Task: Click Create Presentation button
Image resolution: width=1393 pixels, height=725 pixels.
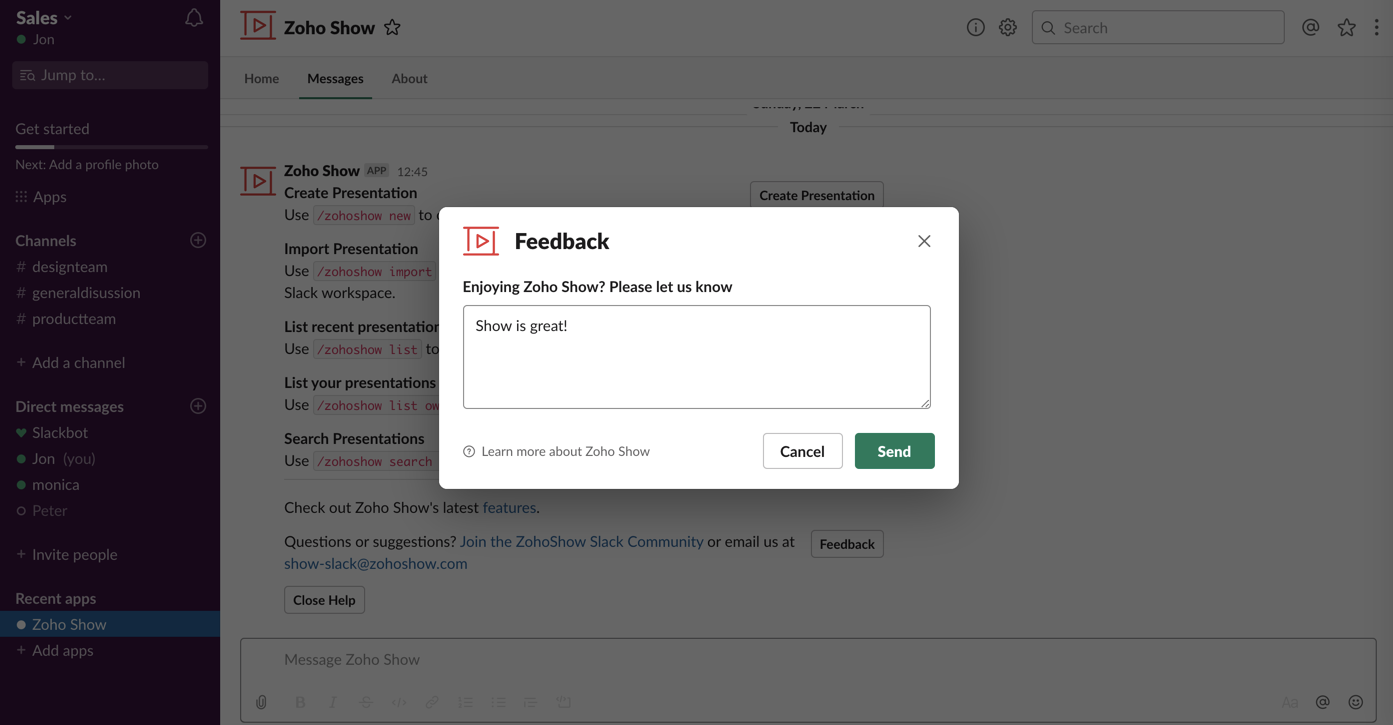Action: click(816, 195)
